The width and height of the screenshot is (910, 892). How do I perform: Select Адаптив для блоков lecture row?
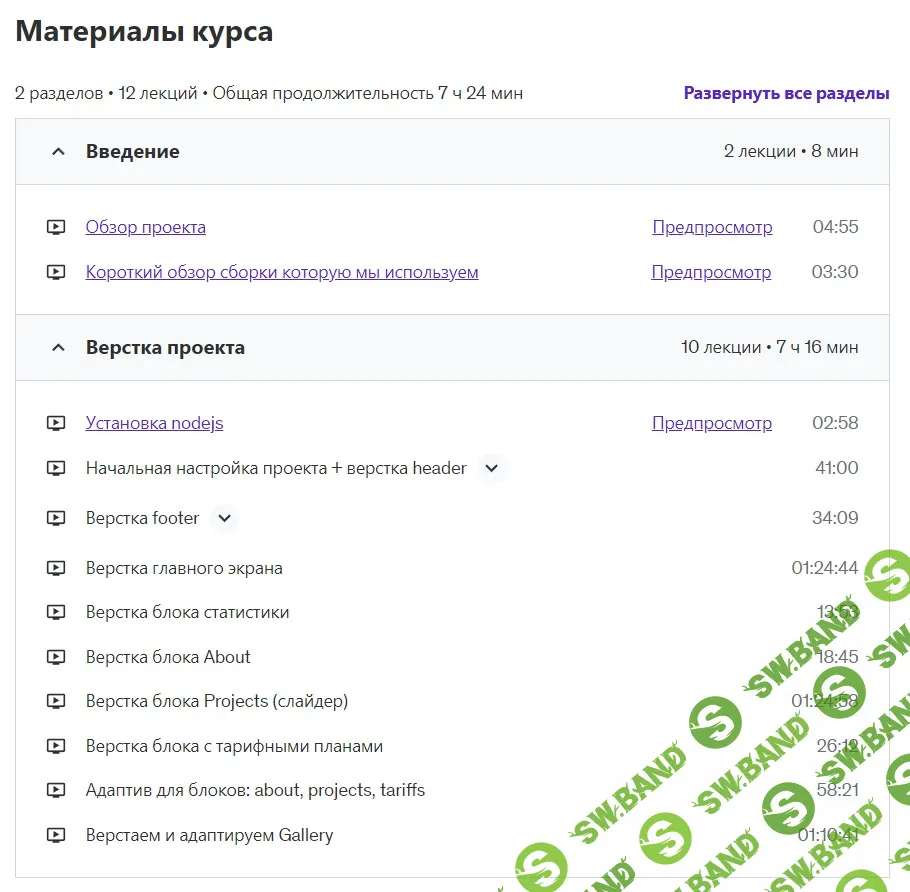pyautogui.click(x=452, y=790)
